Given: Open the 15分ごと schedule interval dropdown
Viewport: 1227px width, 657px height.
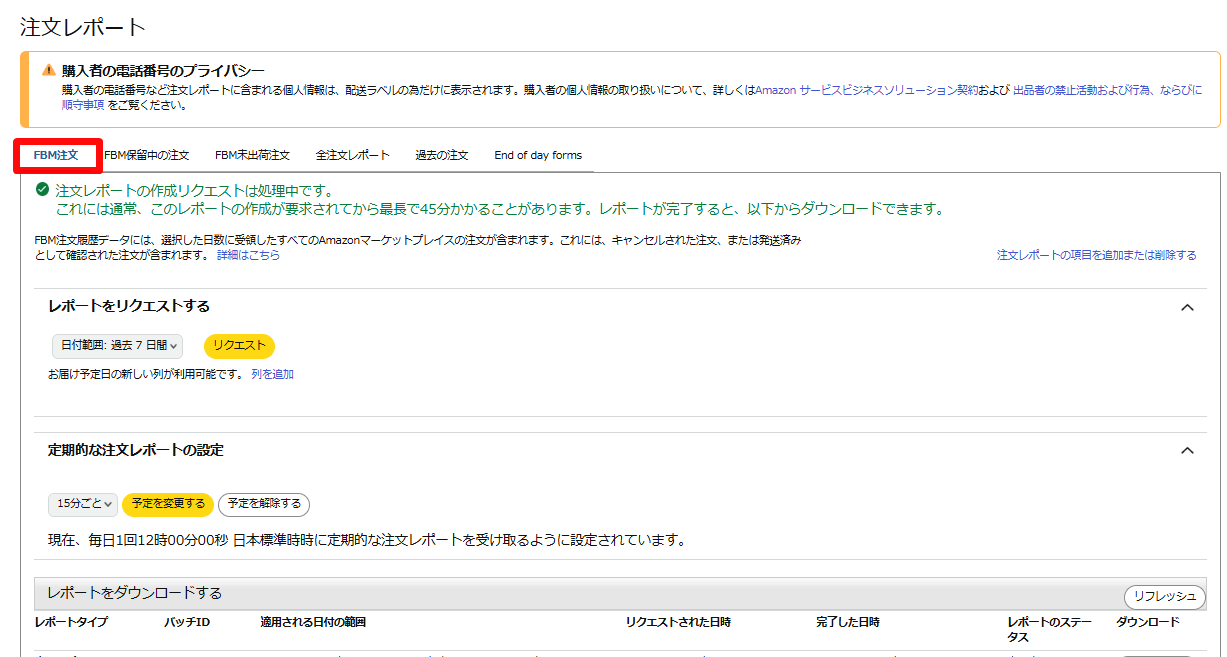Looking at the screenshot, I should [82, 504].
